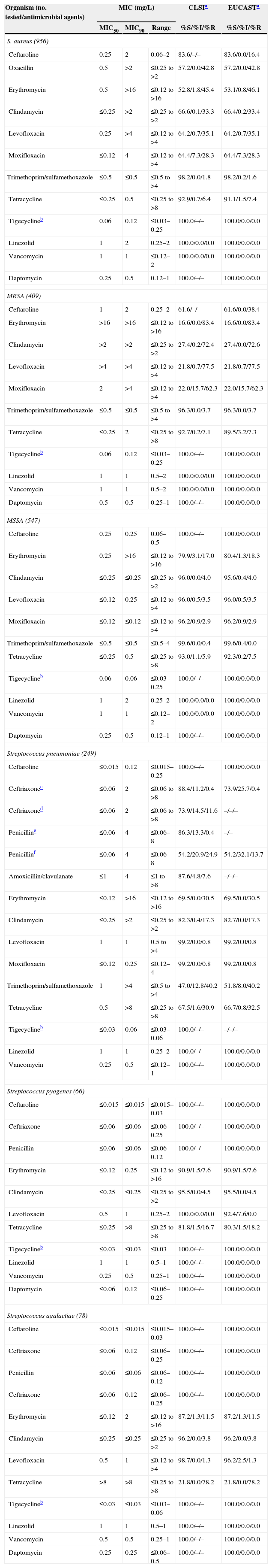Select the S. aureus (956) group heading

pyautogui.click(x=27, y=41)
